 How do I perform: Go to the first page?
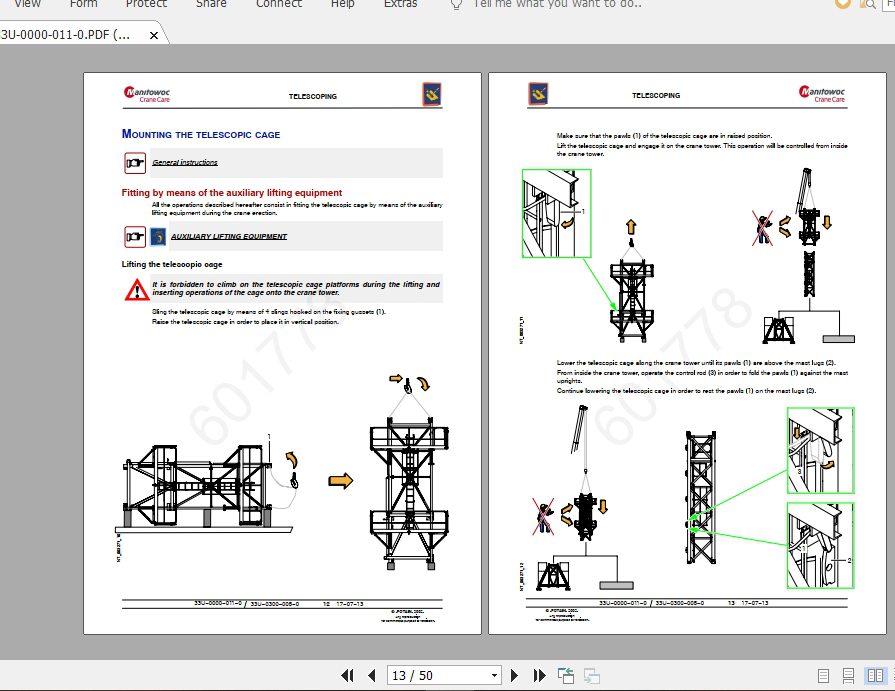(348, 675)
